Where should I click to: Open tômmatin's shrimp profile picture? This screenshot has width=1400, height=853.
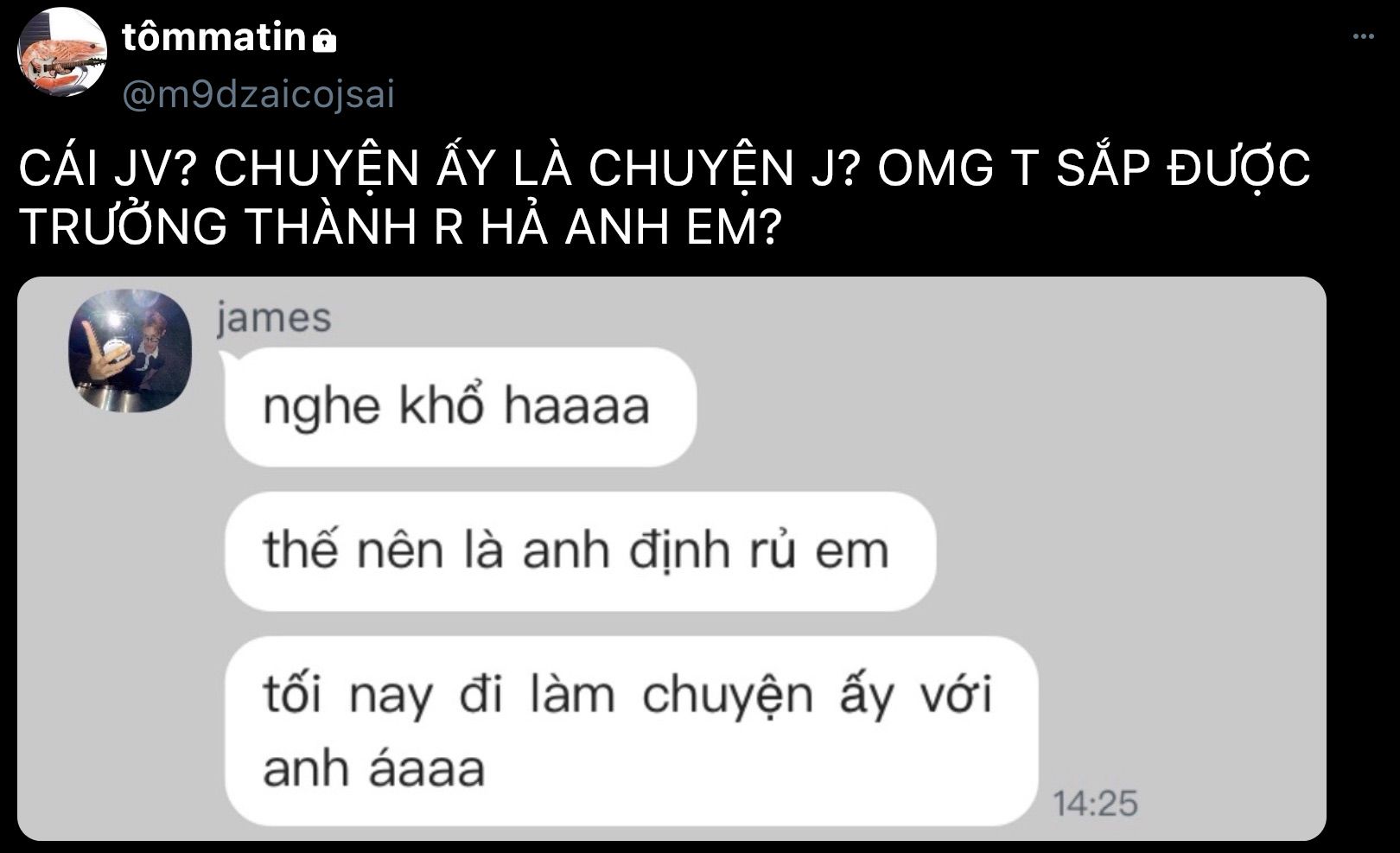pos(62,54)
